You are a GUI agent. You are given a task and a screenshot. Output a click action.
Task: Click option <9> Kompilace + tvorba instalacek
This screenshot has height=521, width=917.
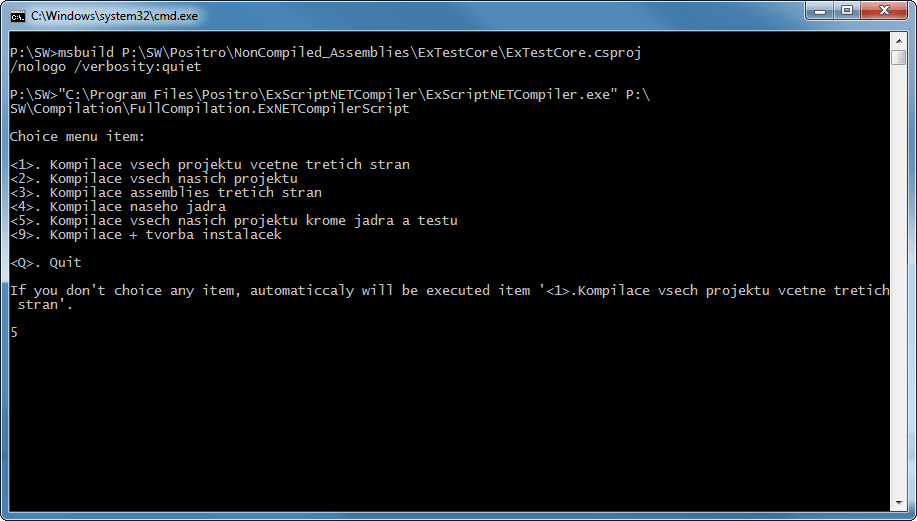pyautogui.click(x=146, y=234)
